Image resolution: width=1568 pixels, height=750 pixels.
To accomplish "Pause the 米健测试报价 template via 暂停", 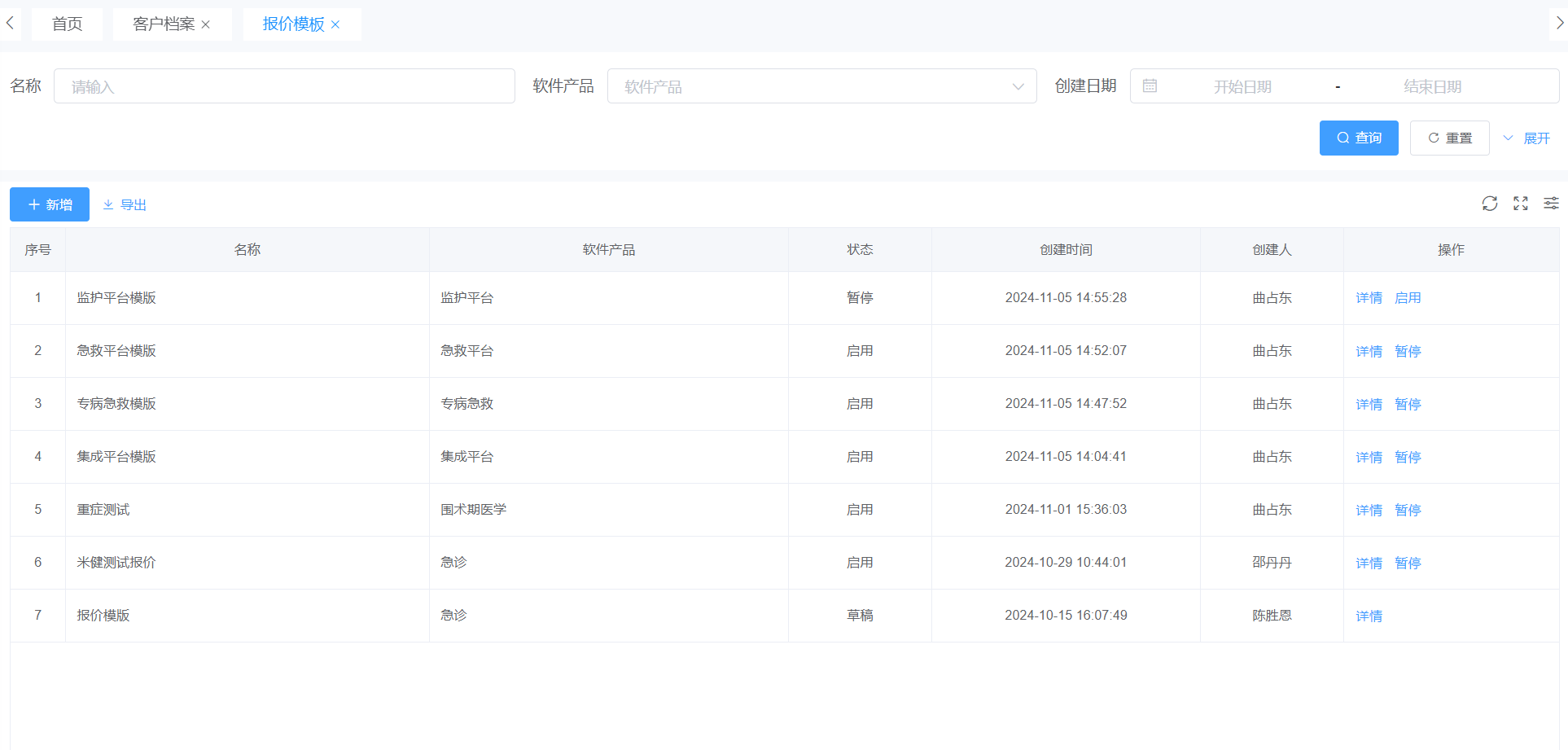I will 1407,563.
